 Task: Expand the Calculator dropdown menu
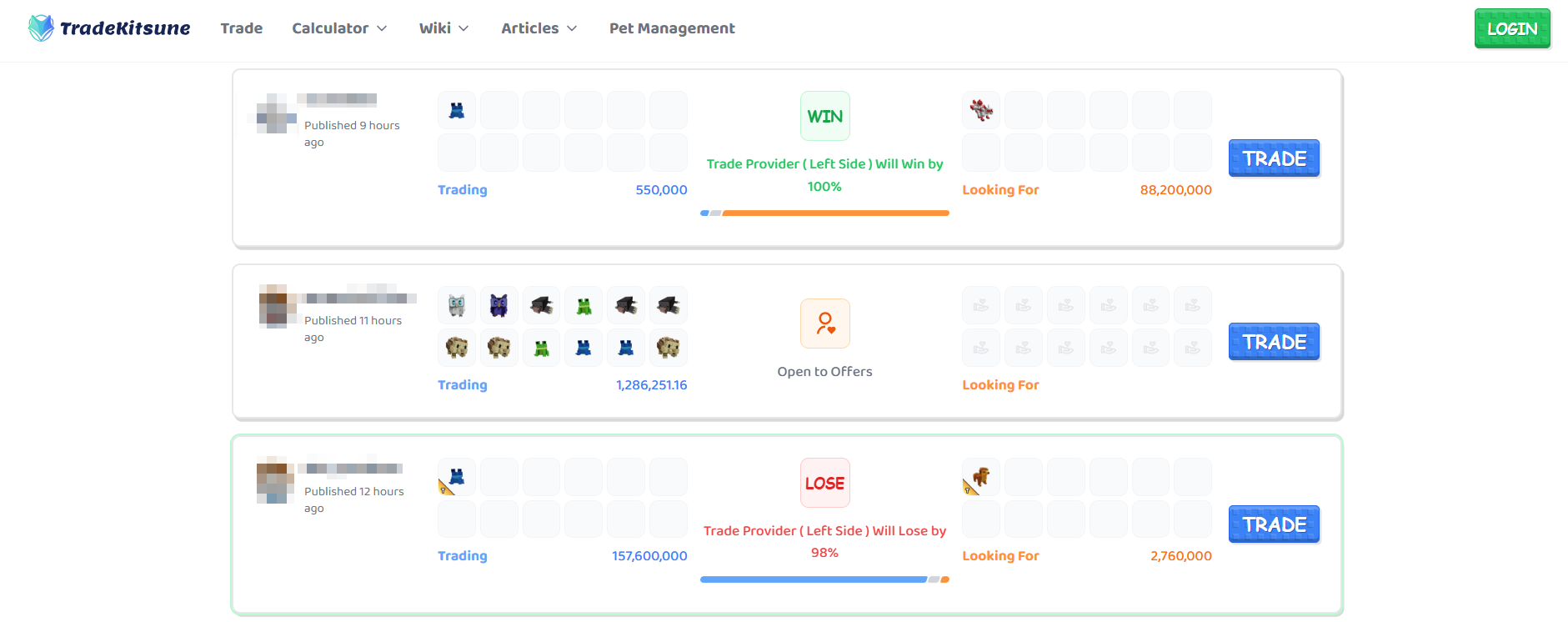339,28
